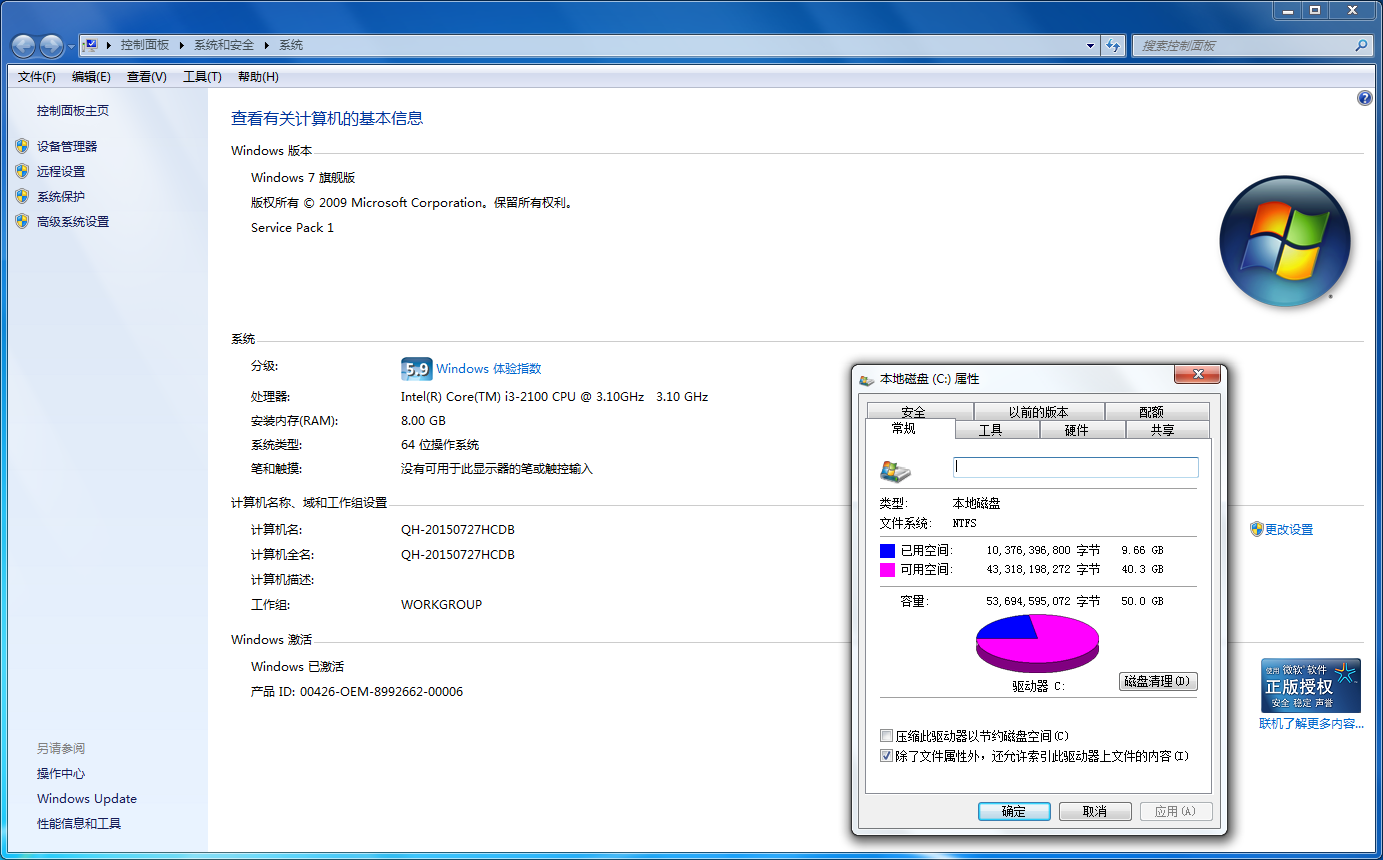The image size is (1383, 860).
Task: Expand the breadcrumb arrow after 系统和安全
Action: [x=267, y=45]
